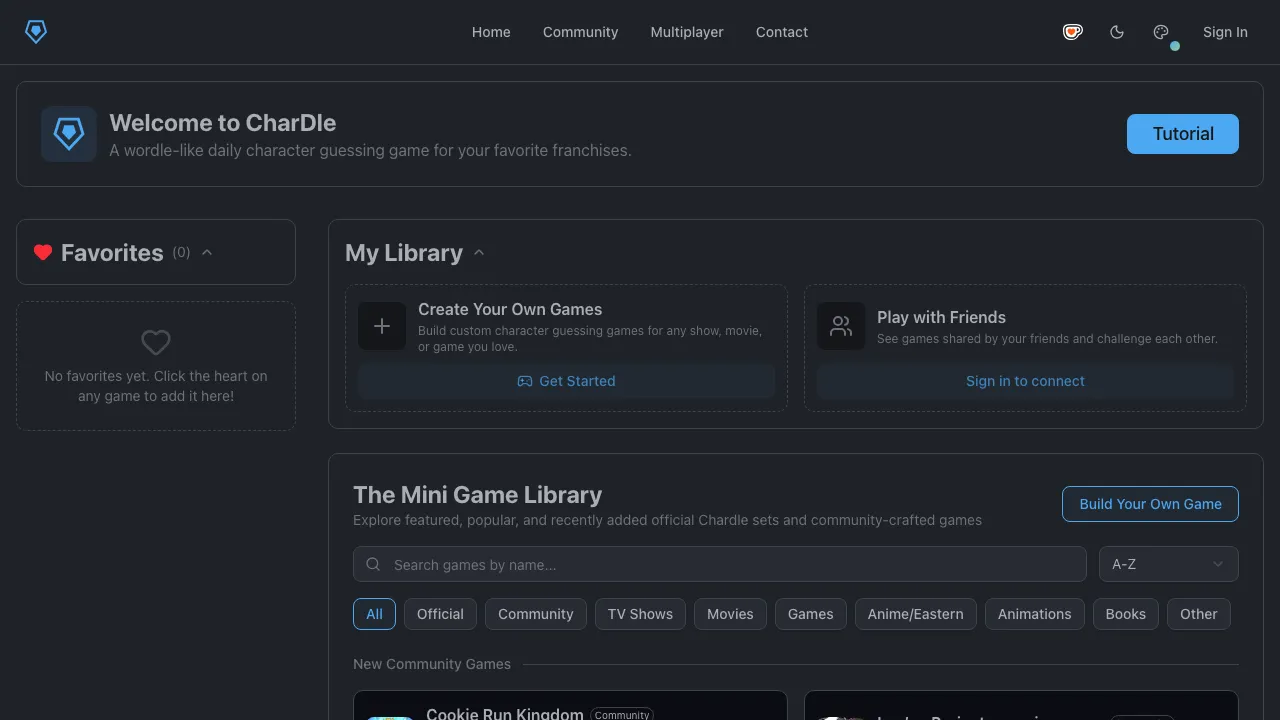Open Community in the top navigation

(580, 32)
